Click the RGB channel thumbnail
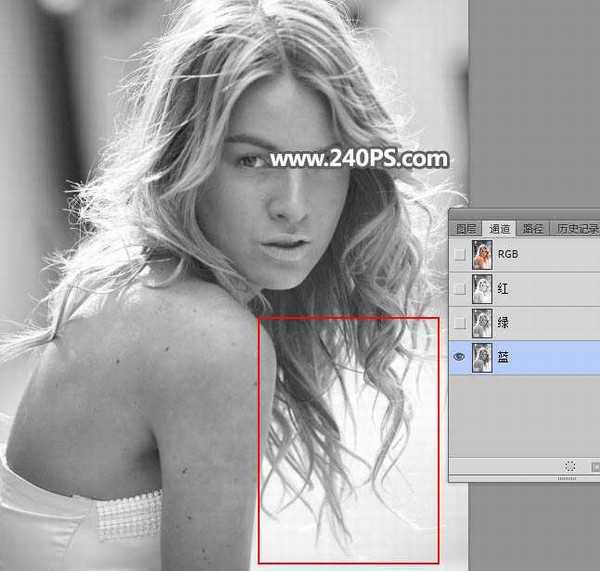The image size is (600, 571). pos(482,255)
